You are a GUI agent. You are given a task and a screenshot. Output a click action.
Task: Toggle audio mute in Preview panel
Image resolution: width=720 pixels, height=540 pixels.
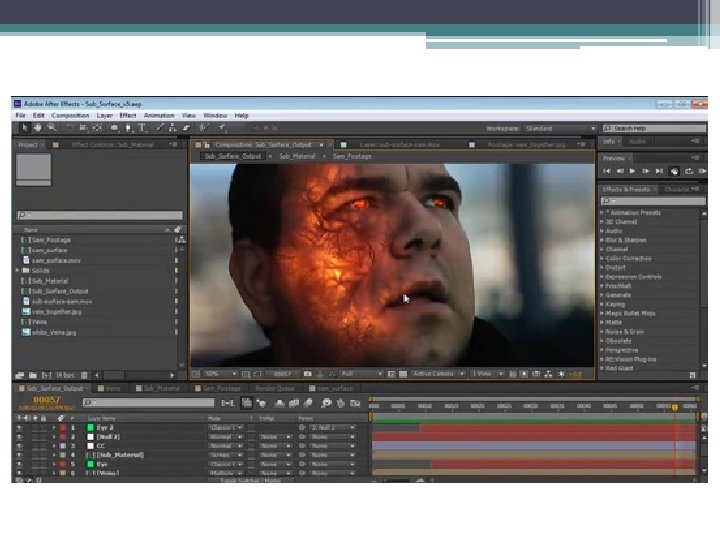pyautogui.click(x=674, y=171)
